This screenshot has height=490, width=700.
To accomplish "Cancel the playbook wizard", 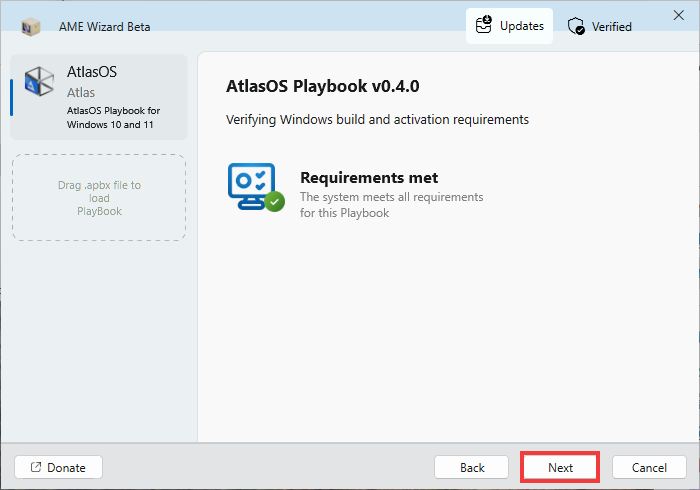I will click(x=649, y=467).
